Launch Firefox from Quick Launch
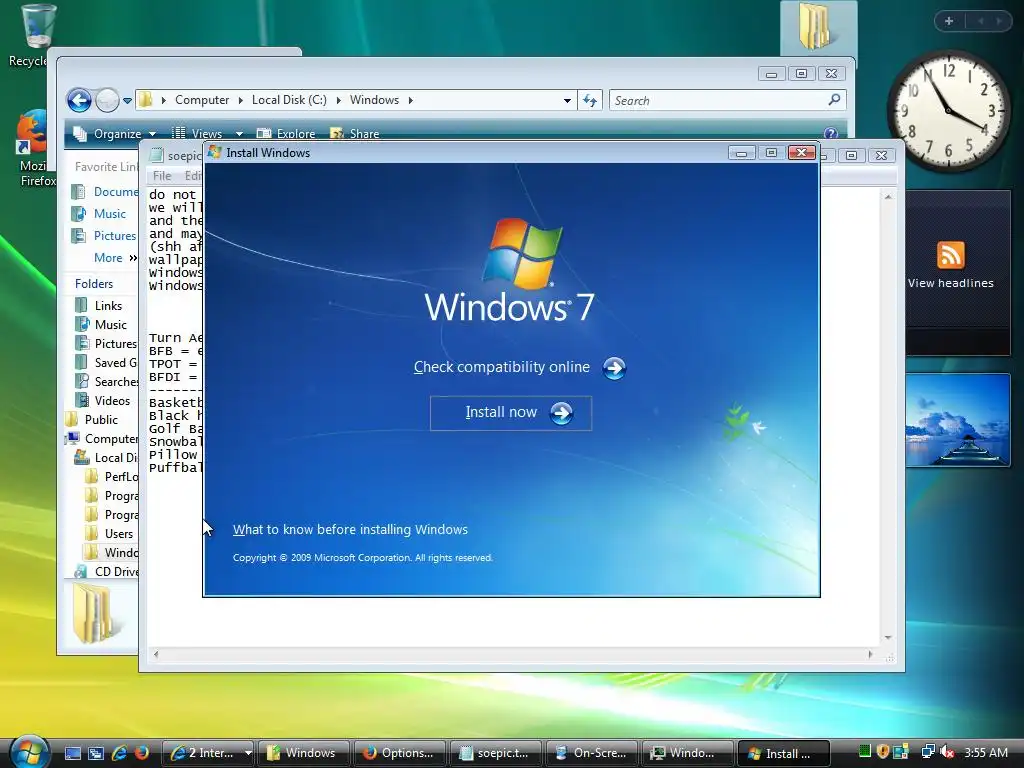 point(141,753)
